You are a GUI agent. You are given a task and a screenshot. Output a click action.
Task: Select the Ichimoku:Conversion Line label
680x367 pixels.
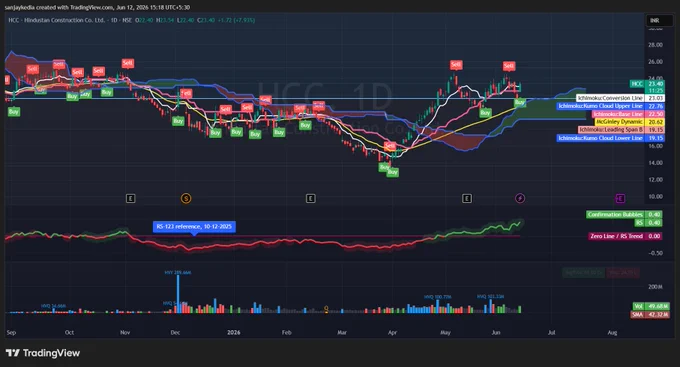pos(620,98)
